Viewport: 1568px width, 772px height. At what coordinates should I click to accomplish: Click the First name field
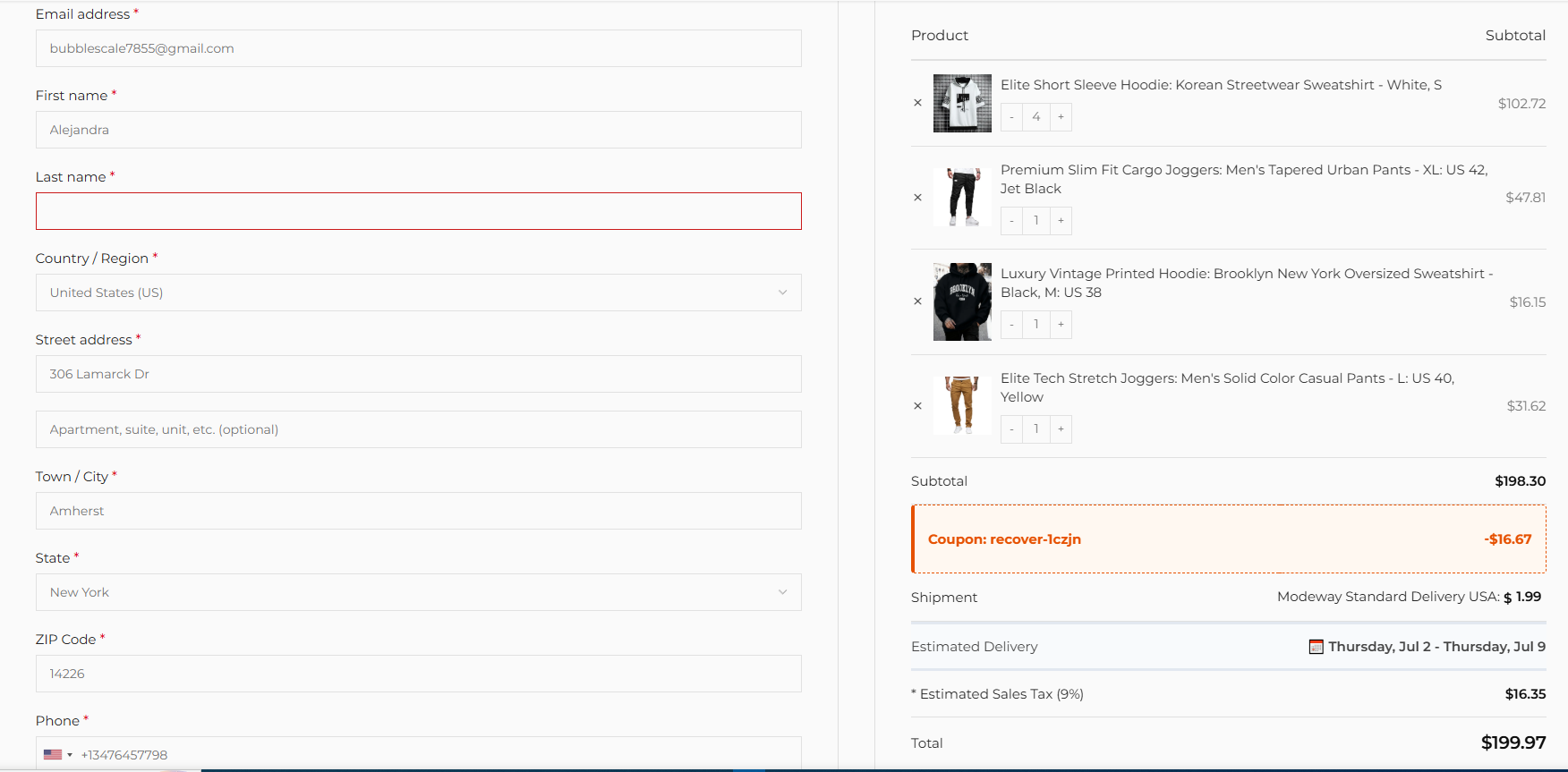(x=418, y=130)
